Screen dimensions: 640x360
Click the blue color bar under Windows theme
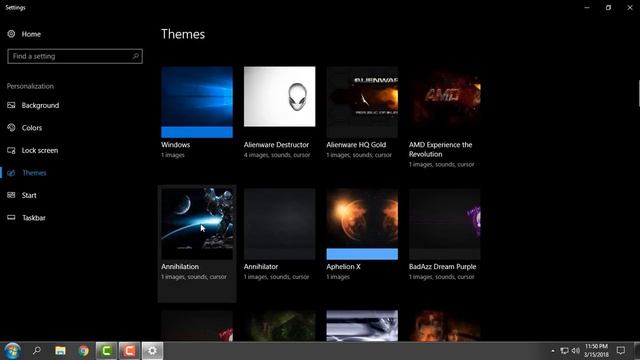(197, 132)
